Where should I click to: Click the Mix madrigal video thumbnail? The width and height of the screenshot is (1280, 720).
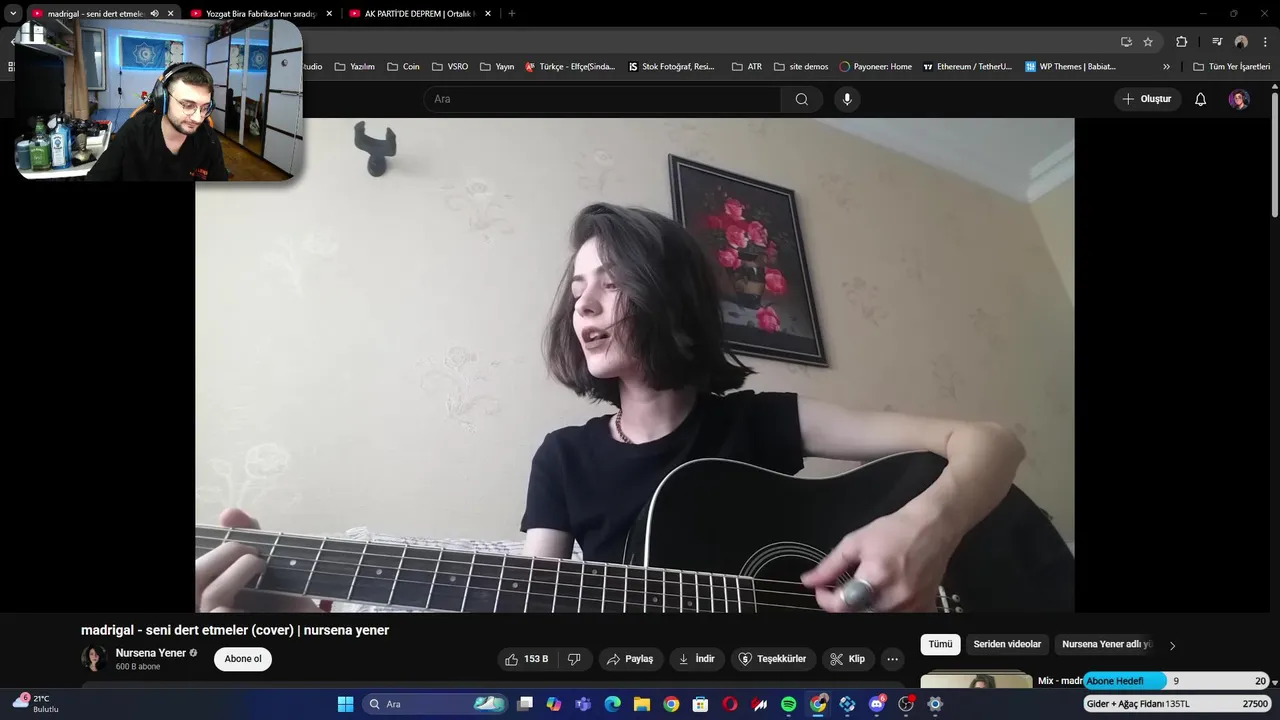(x=976, y=680)
